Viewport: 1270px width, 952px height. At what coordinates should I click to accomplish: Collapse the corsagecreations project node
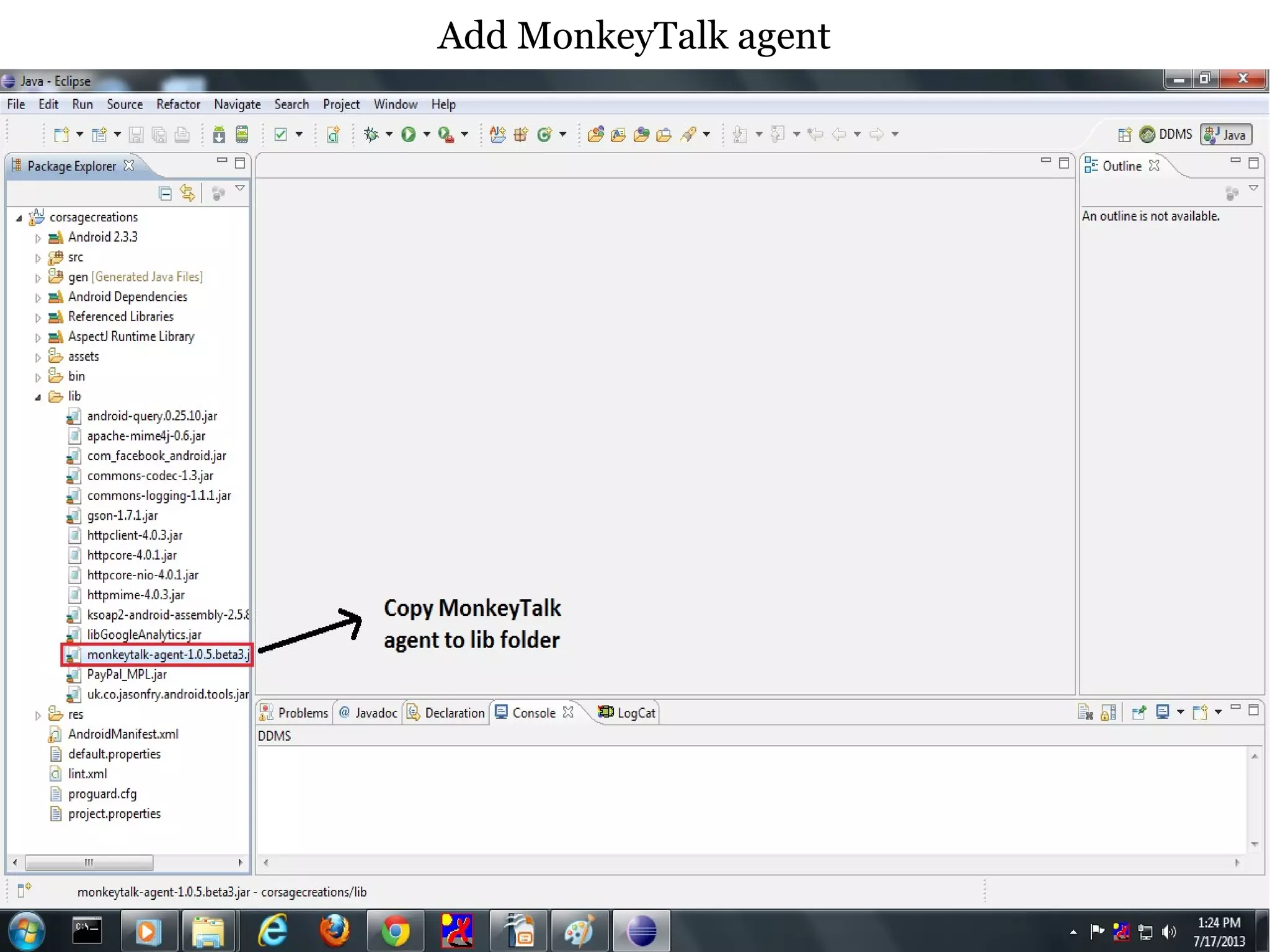[x=19, y=218]
